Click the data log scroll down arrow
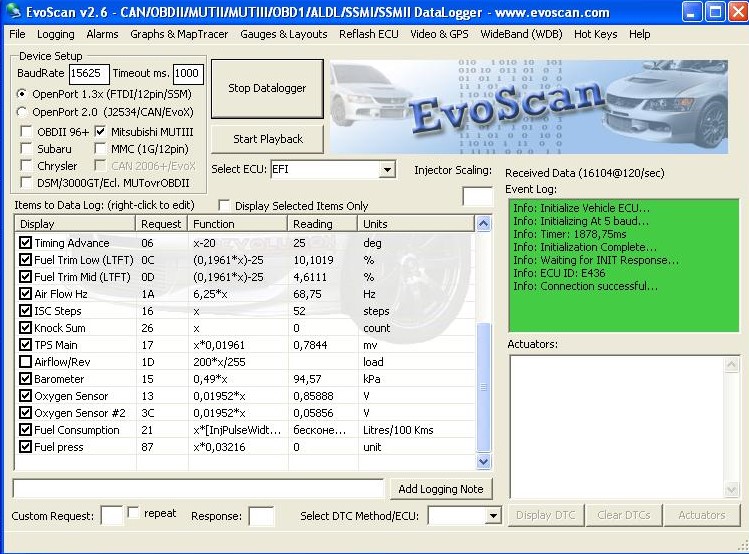The width and height of the screenshot is (749, 554). [x=483, y=461]
